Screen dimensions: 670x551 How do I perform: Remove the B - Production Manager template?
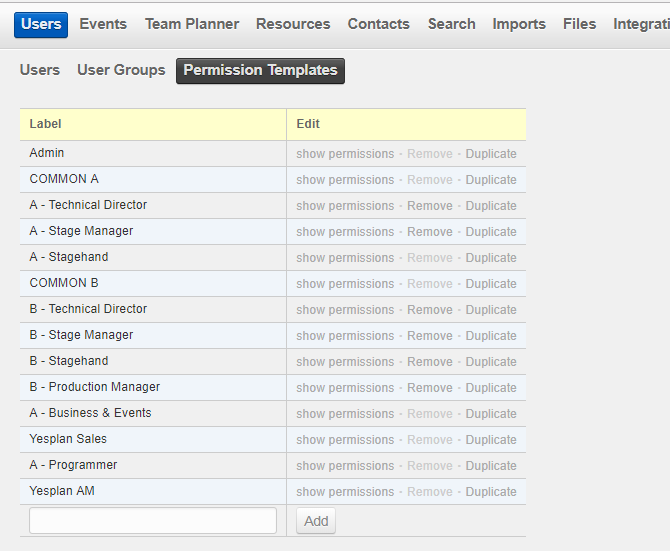click(x=430, y=388)
